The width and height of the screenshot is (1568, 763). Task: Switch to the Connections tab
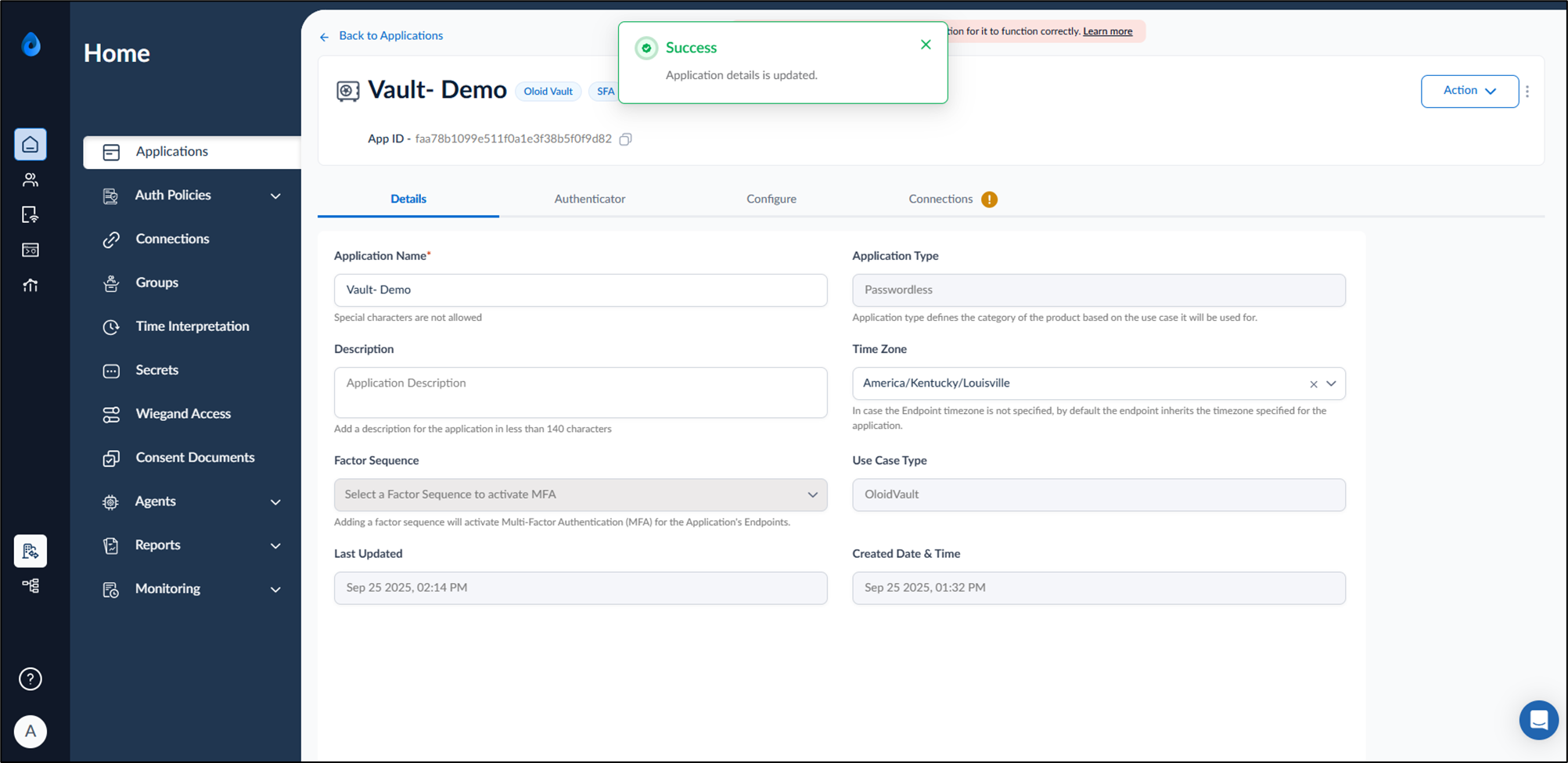940,199
